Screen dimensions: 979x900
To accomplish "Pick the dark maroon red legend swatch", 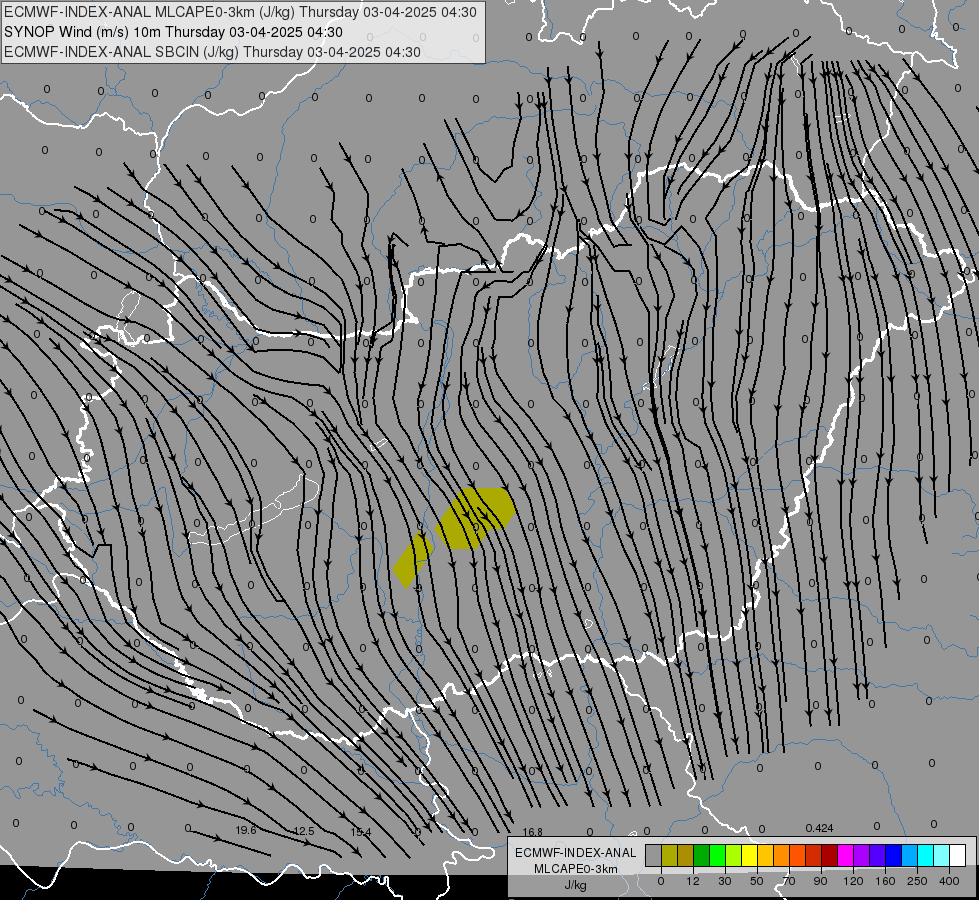I will coord(830,855).
